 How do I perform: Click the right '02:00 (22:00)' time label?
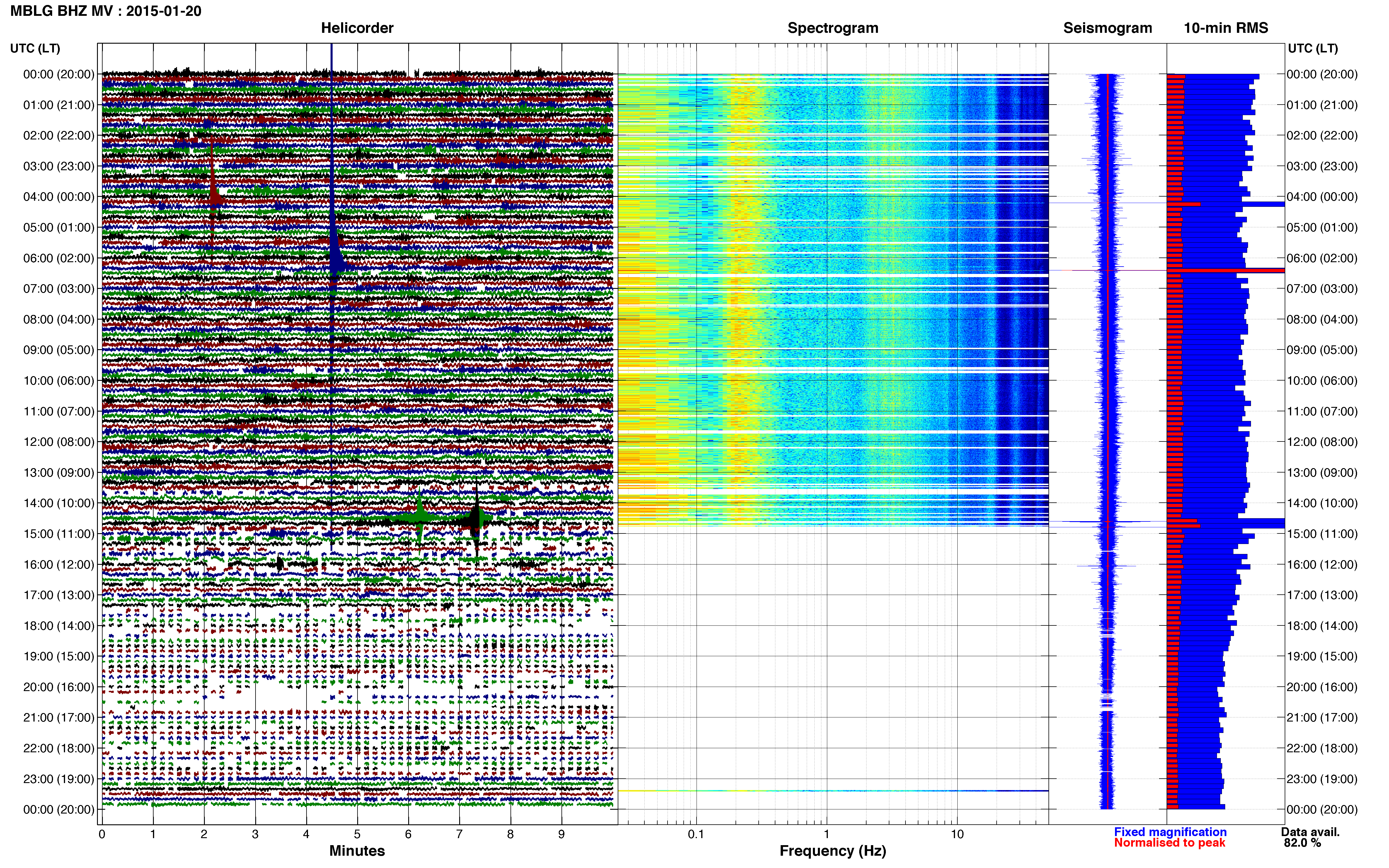point(1322,135)
